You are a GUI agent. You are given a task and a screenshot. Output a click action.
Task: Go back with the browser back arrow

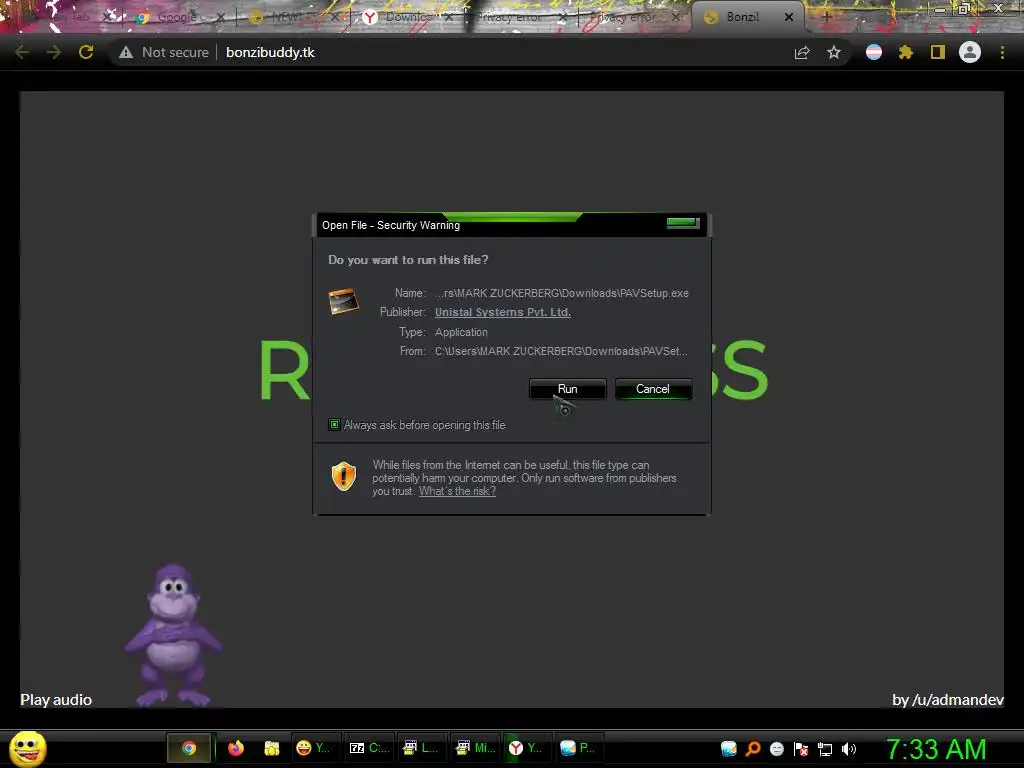pos(22,52)
